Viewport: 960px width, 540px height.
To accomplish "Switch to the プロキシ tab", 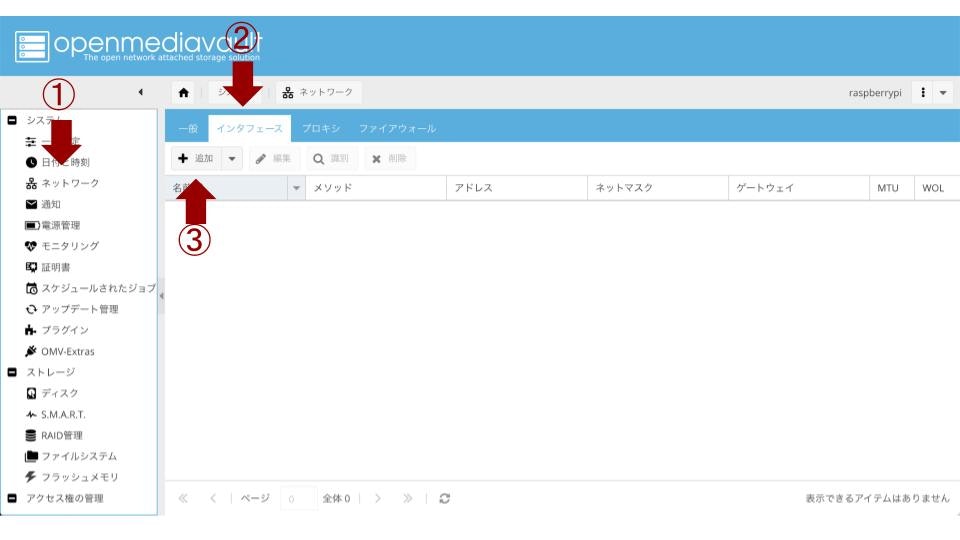I will [321, 129].
